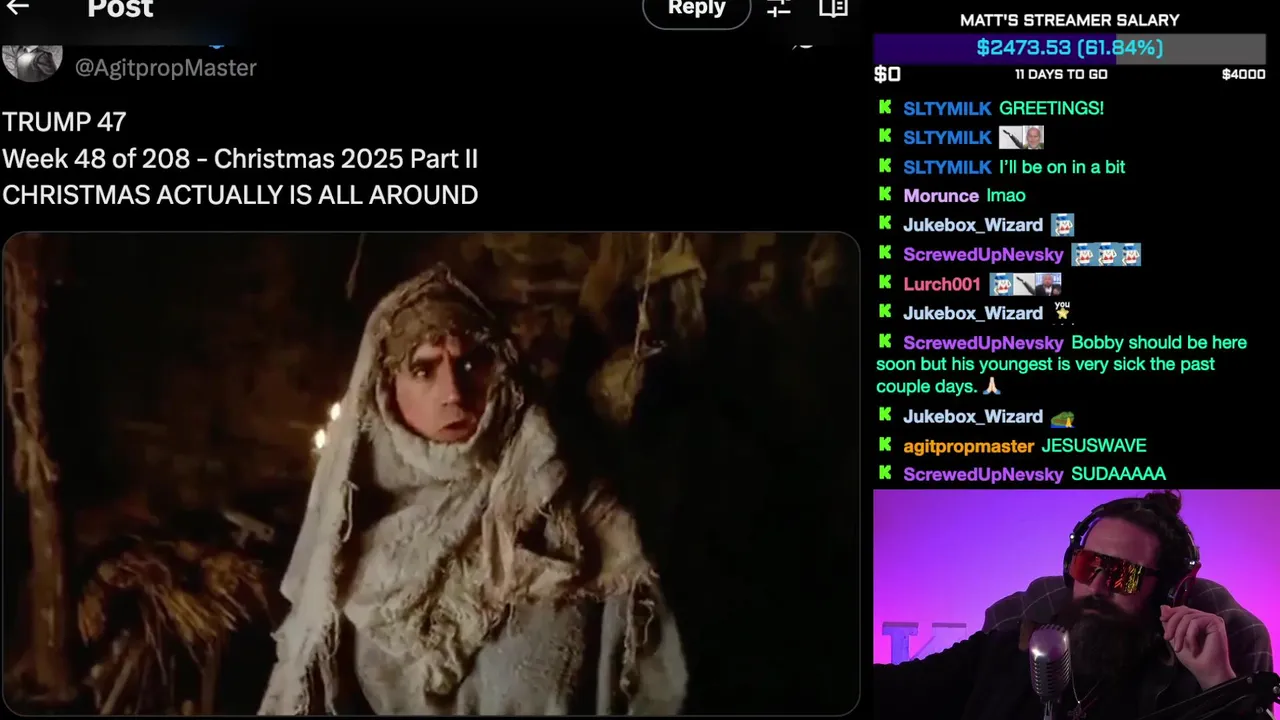This screenshot has height=720, width=1280.
Task: Click the Kick badge beside 'GREETINGS!' message
Action: [885, 107]
